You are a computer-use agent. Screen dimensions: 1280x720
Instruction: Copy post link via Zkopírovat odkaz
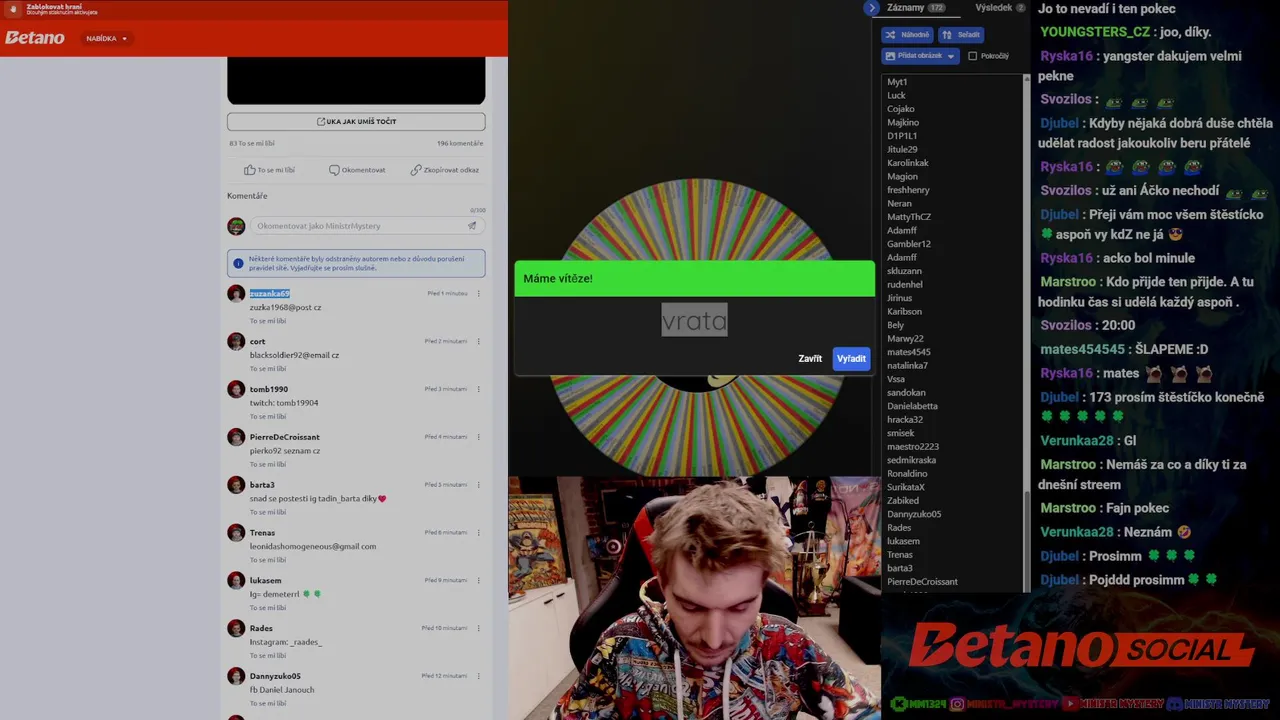(x=444, y=170)
